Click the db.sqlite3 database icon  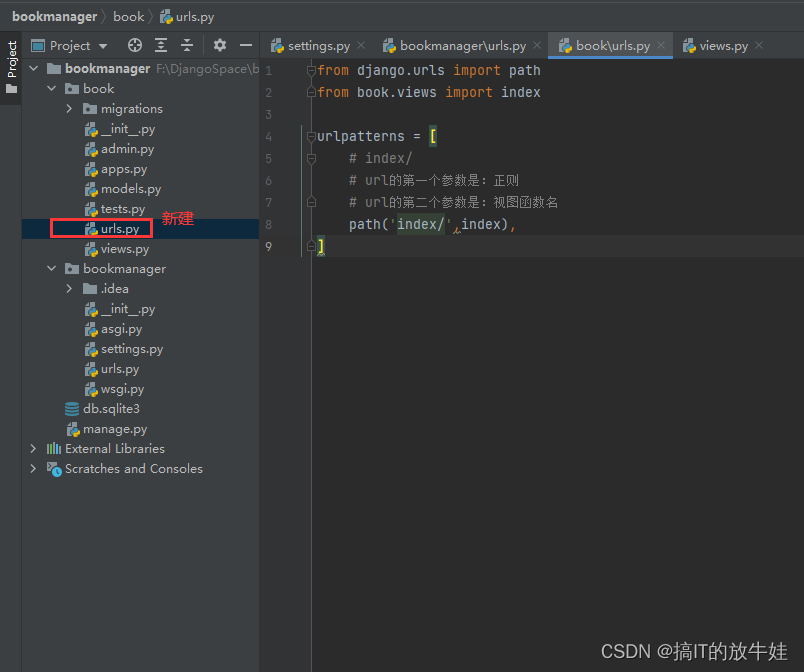point(72,409)
